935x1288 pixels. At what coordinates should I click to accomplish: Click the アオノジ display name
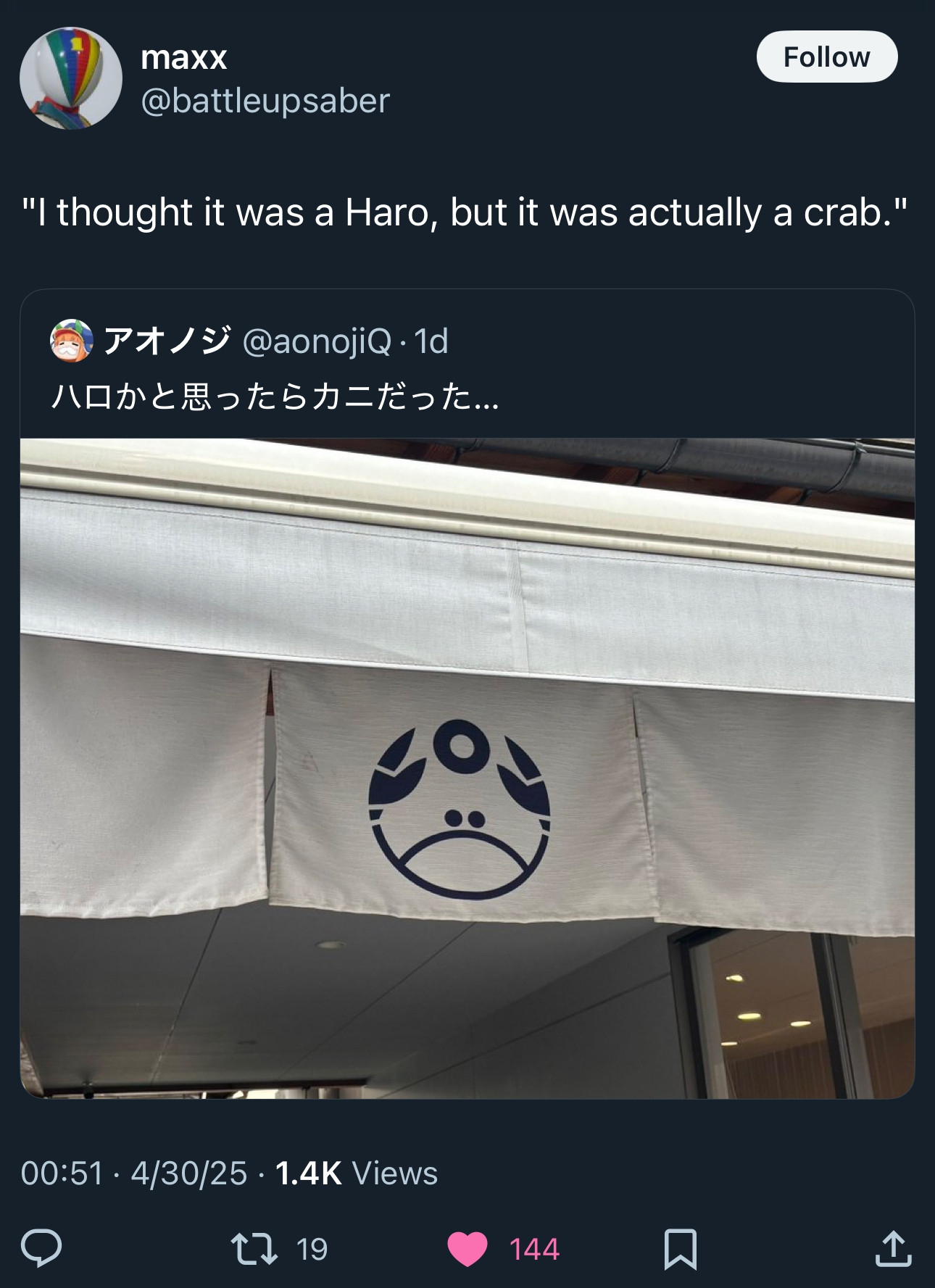point(167,340)
